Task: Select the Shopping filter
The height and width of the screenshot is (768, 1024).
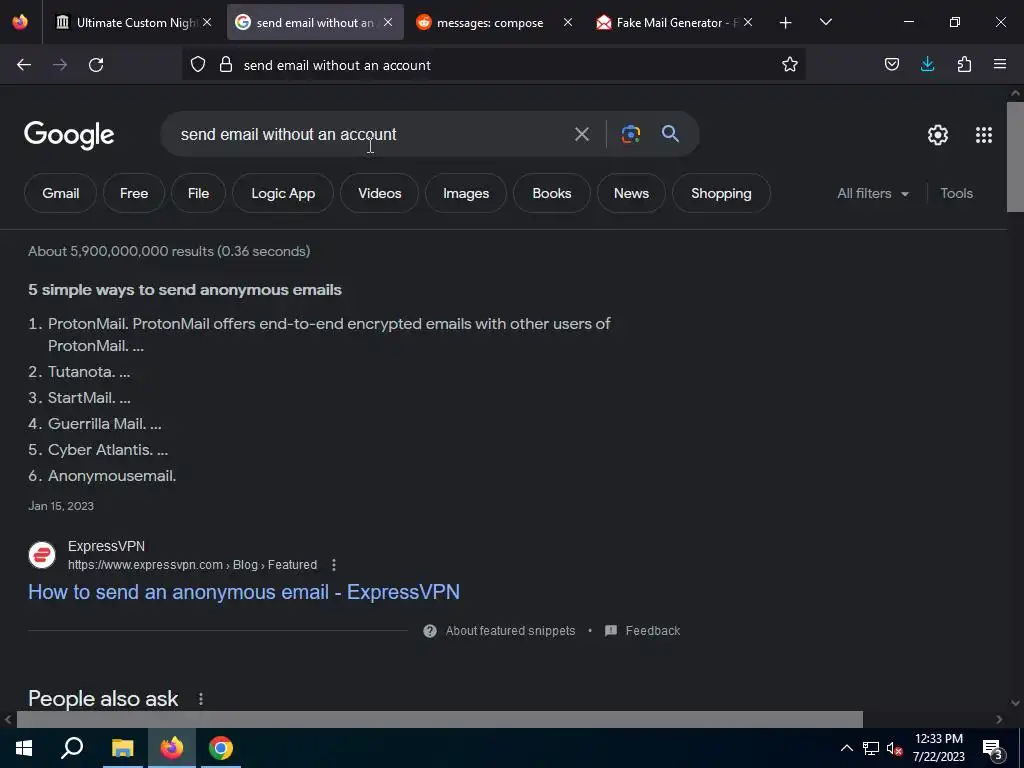Action: tap(721, 193)
